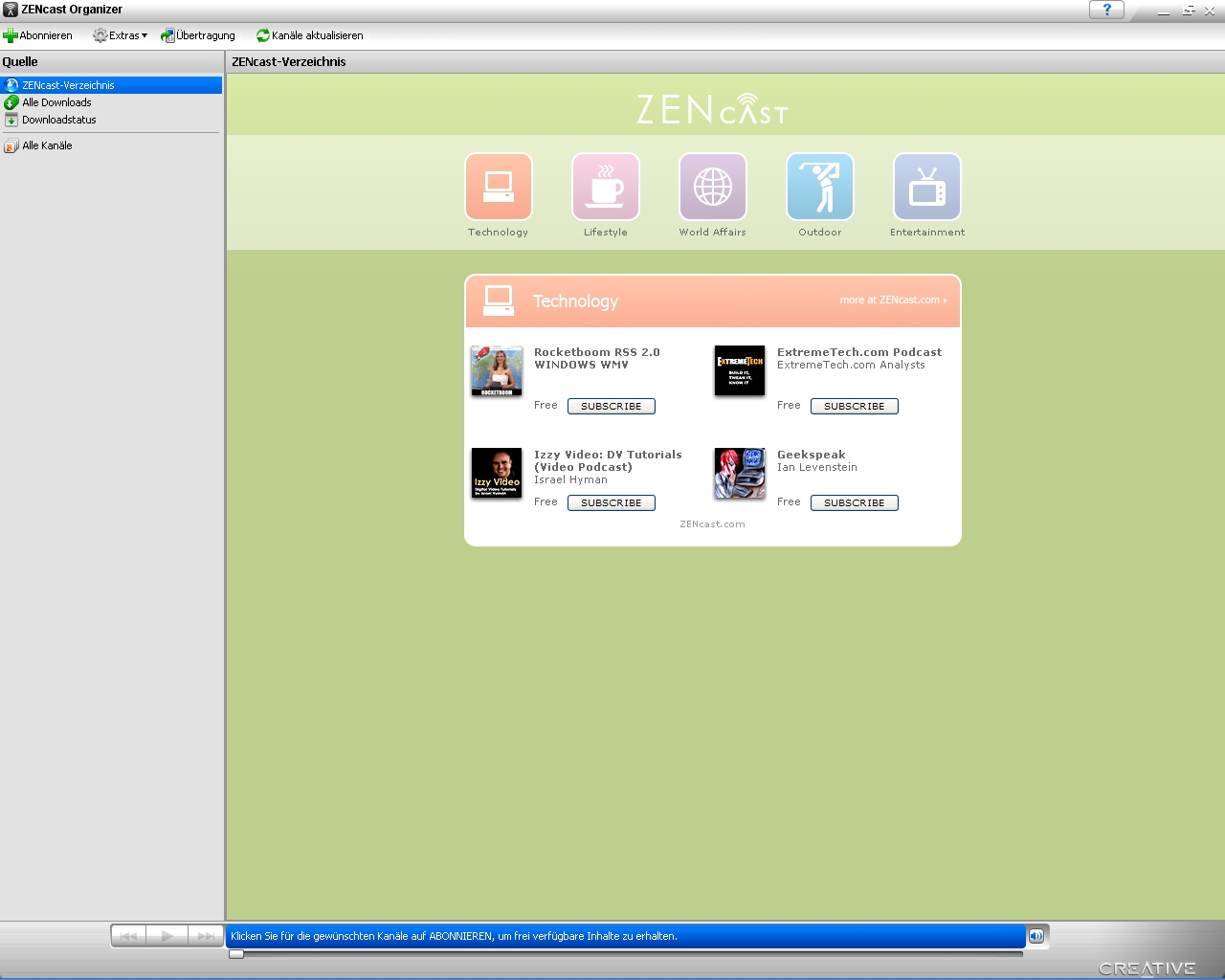Follow the more at ZENcast.com link
This screenshot has width=1225, height=980.
(x=892, y=301)
